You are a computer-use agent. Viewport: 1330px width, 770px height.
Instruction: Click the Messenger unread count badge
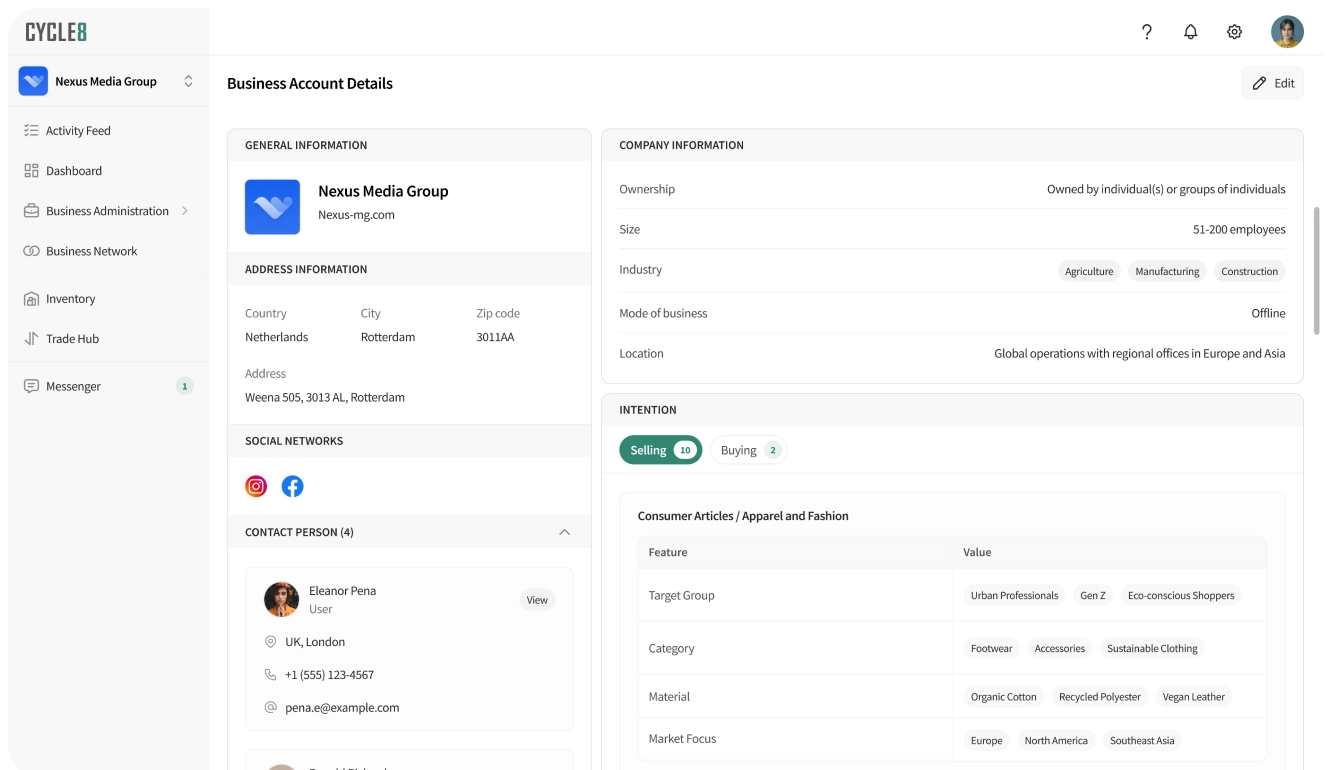[184, 386]
